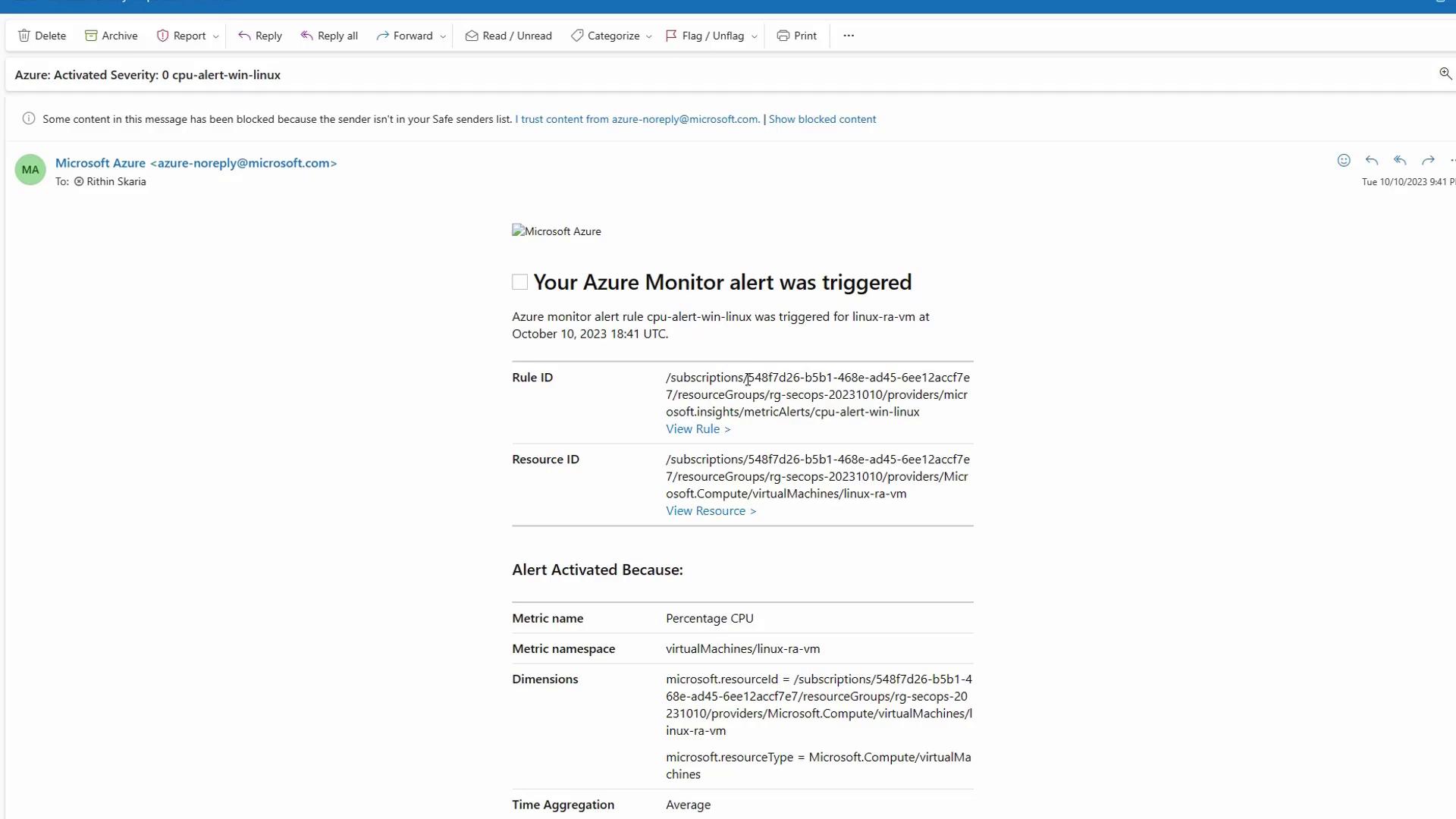Archive this email message
1456x819 pixels.
(x=111, y=36)
